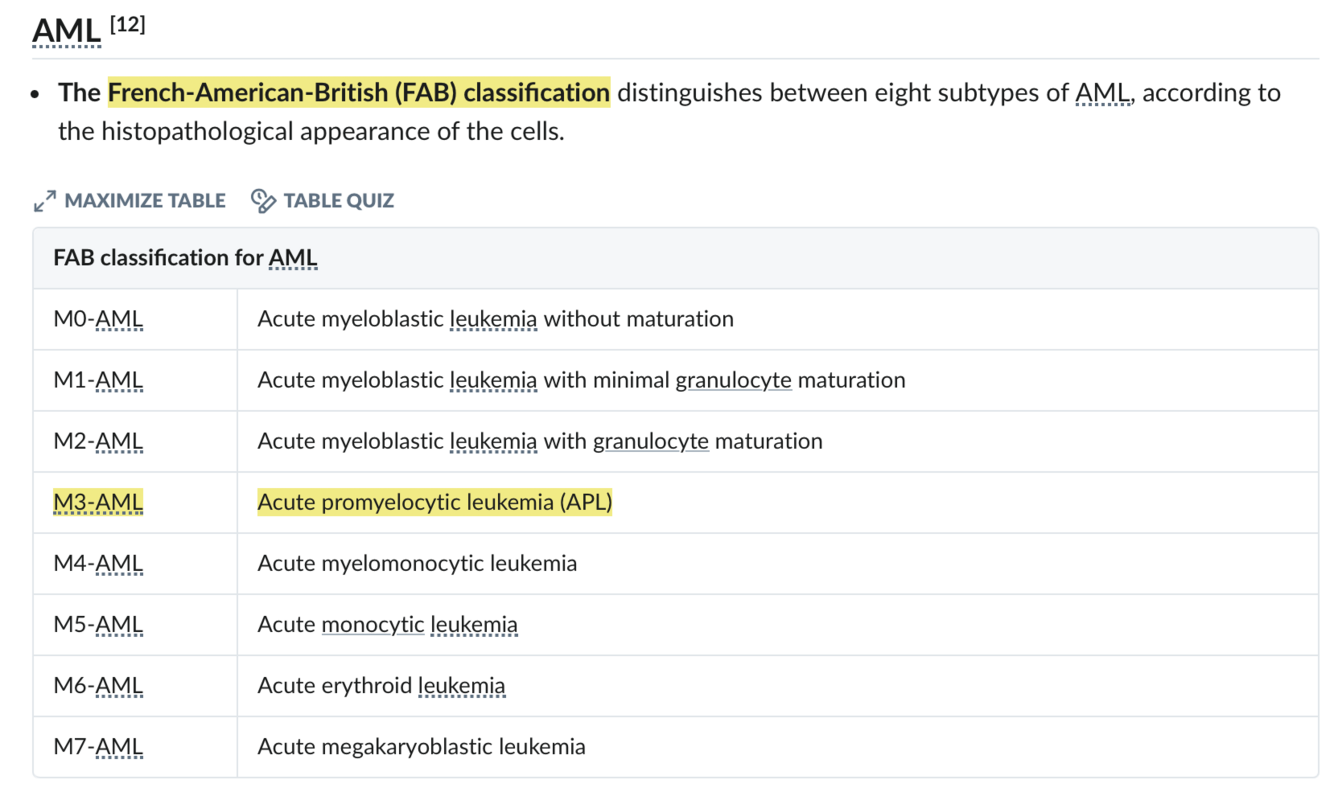Click AML in the FAB classification table header
This screenshot has width=1334, height=788.
[293, 258]
